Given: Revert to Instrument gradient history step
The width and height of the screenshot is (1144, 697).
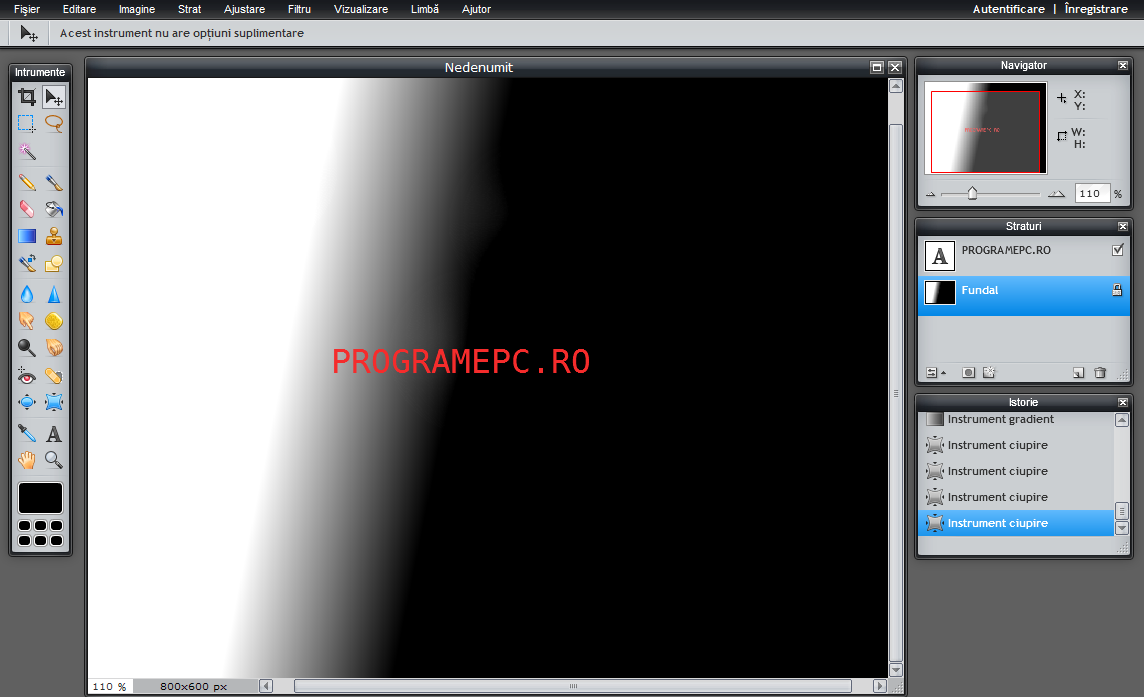Looking at the screenshot, I should point(1016,419).
